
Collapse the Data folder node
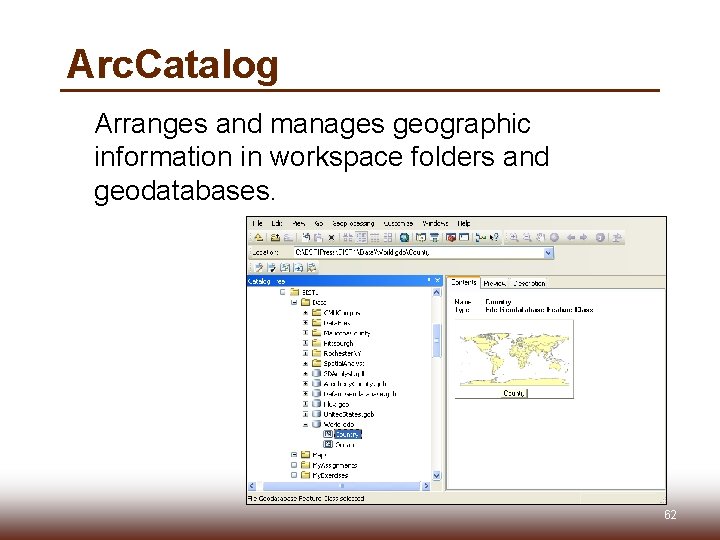pos(294,302)
